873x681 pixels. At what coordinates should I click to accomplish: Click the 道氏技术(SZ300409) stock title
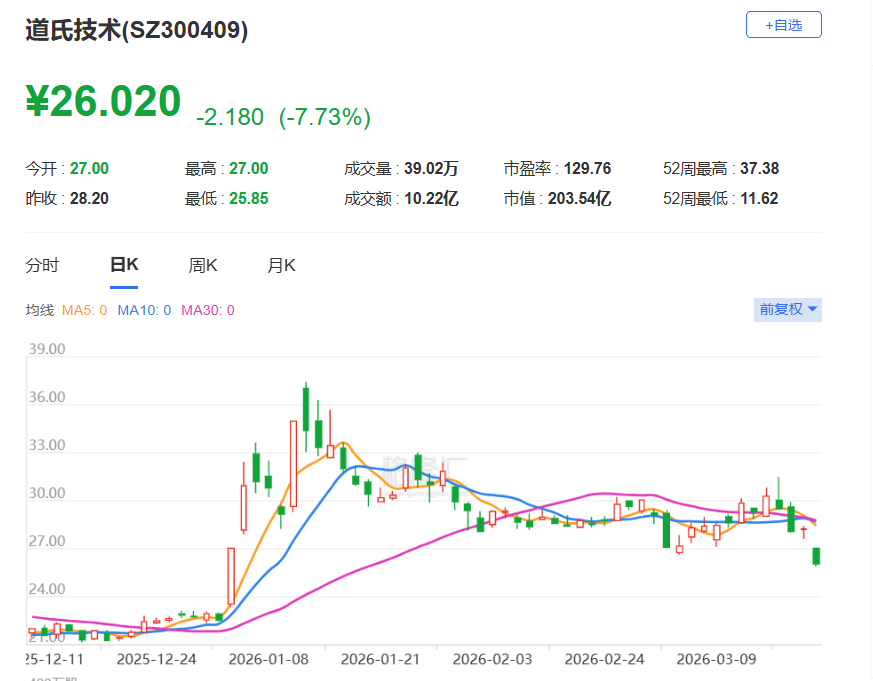[x=137, y=30]
